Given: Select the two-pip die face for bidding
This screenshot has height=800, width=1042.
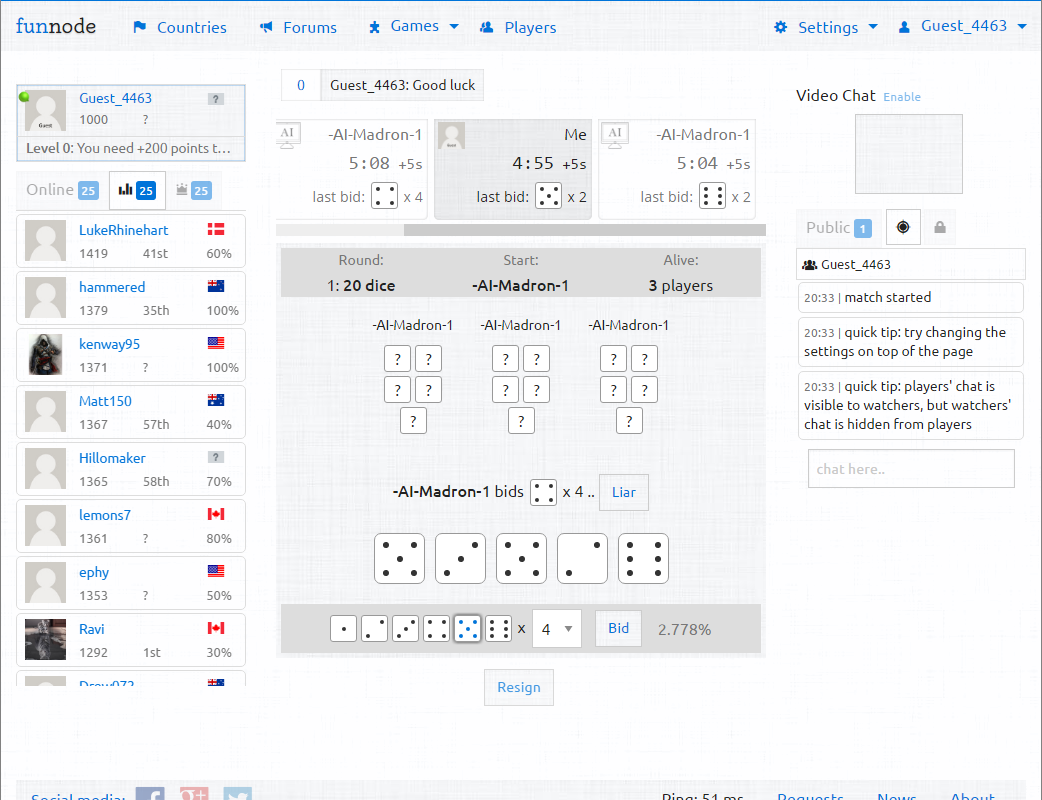Looking at the screenshot, I should (x=374, y=629).
